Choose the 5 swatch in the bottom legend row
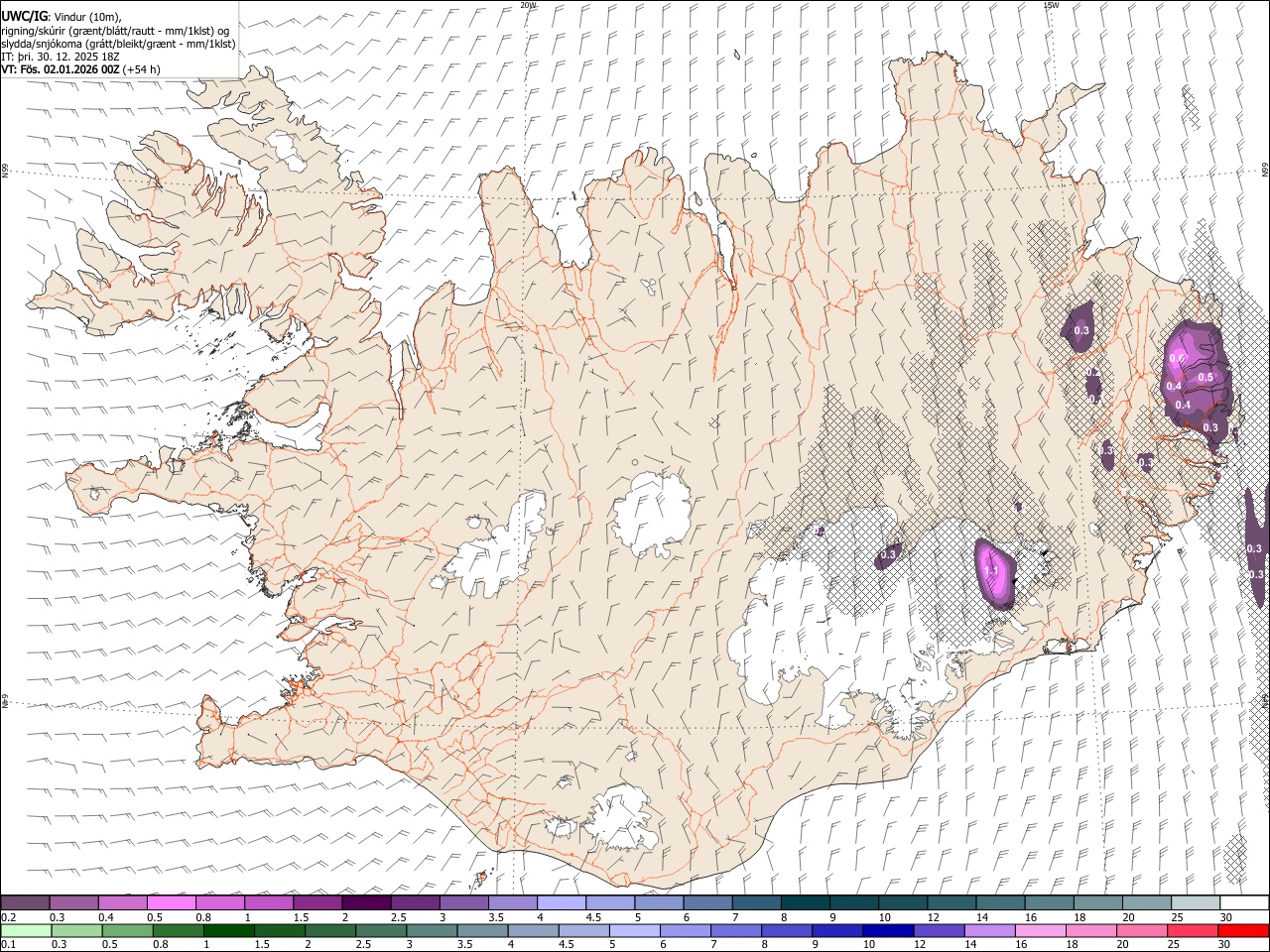Screen dimensions: 1270x952 point(635,930)
